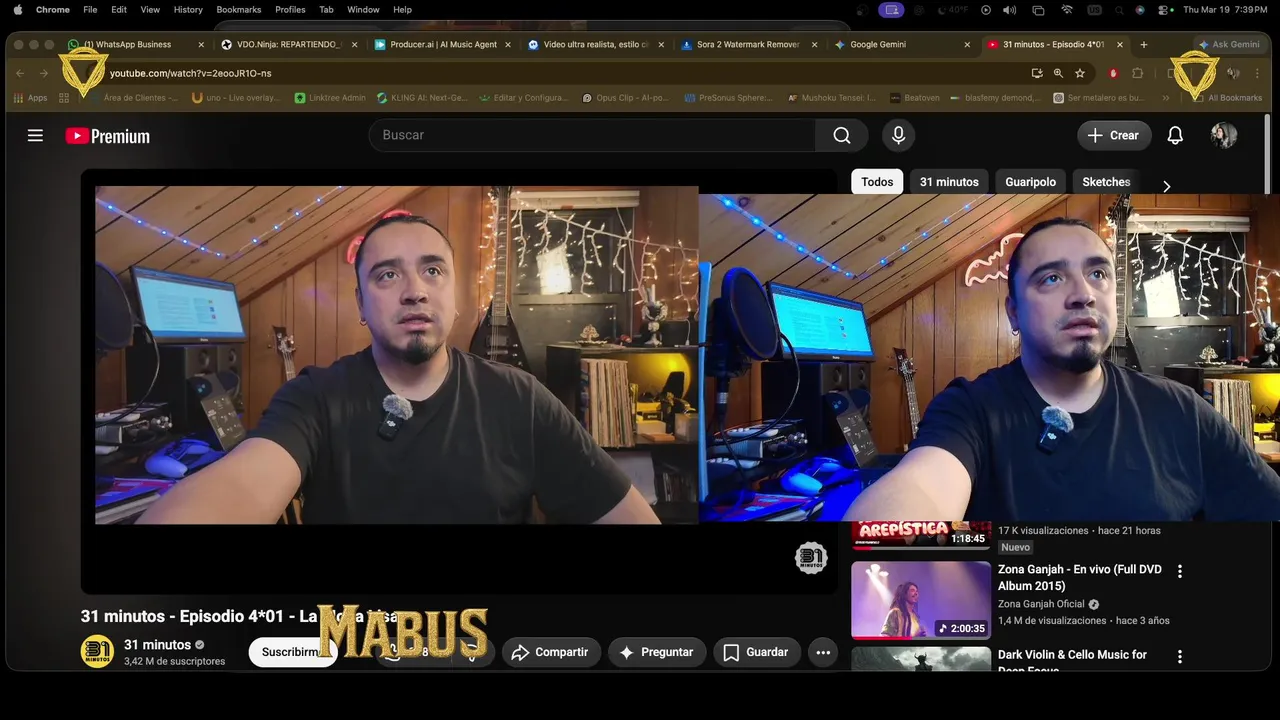Image resolution: width=1280 pixels, height=720 pixels.
Task: Open the Linktree Admin bookmark
Action: click(330, 98)
